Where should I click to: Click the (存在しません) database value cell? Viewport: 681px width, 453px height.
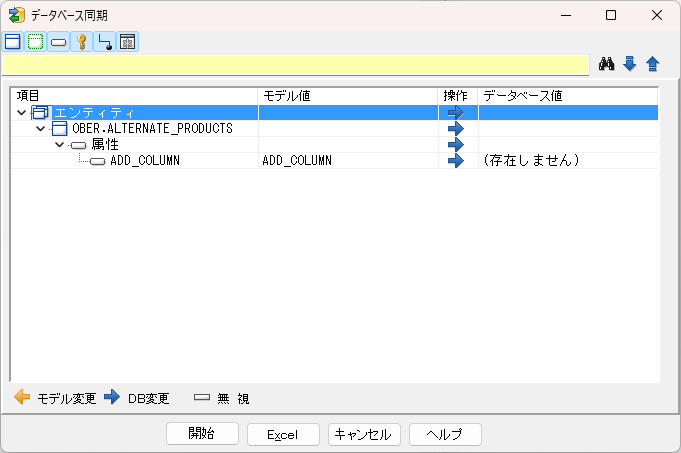click(568, 160)
